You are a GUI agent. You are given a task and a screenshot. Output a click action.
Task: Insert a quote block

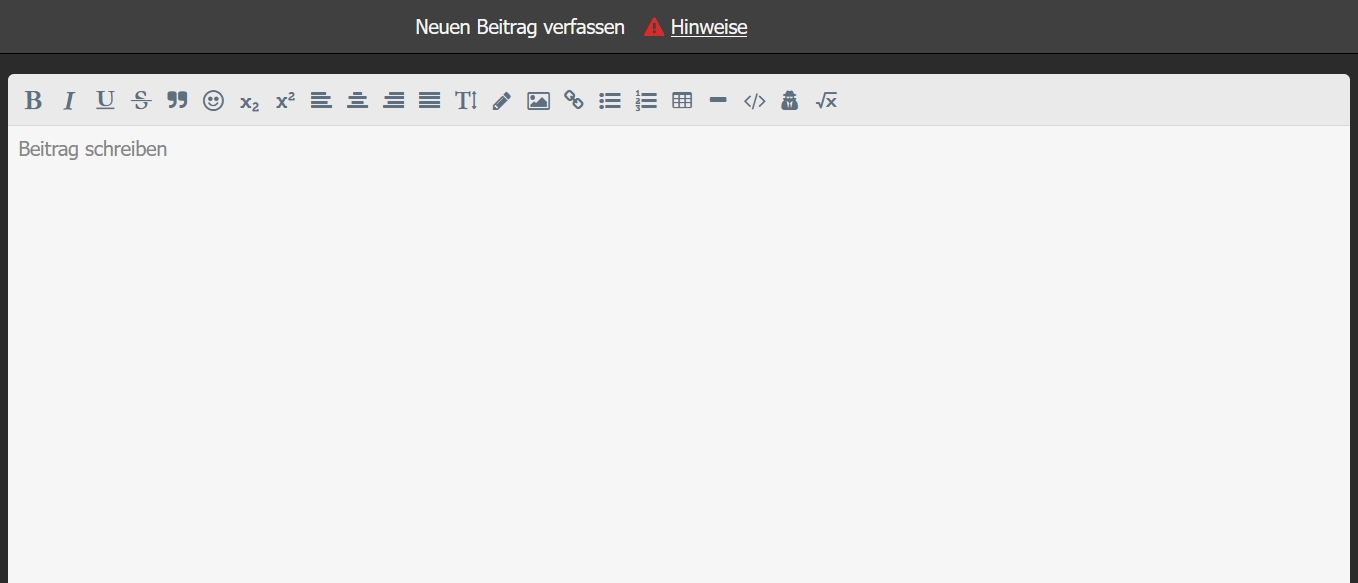(x=177, y=100)
